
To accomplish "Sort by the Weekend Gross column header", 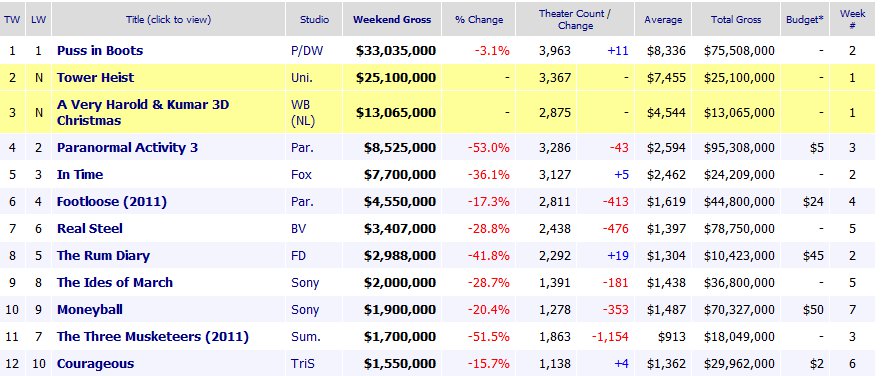I will (x=392, y=19).
